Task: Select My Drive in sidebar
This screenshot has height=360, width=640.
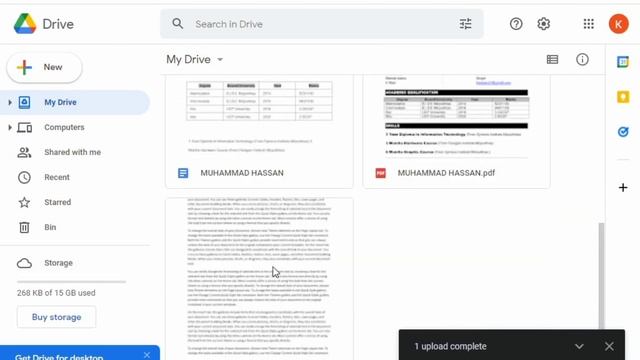Action: coord(75,102)
